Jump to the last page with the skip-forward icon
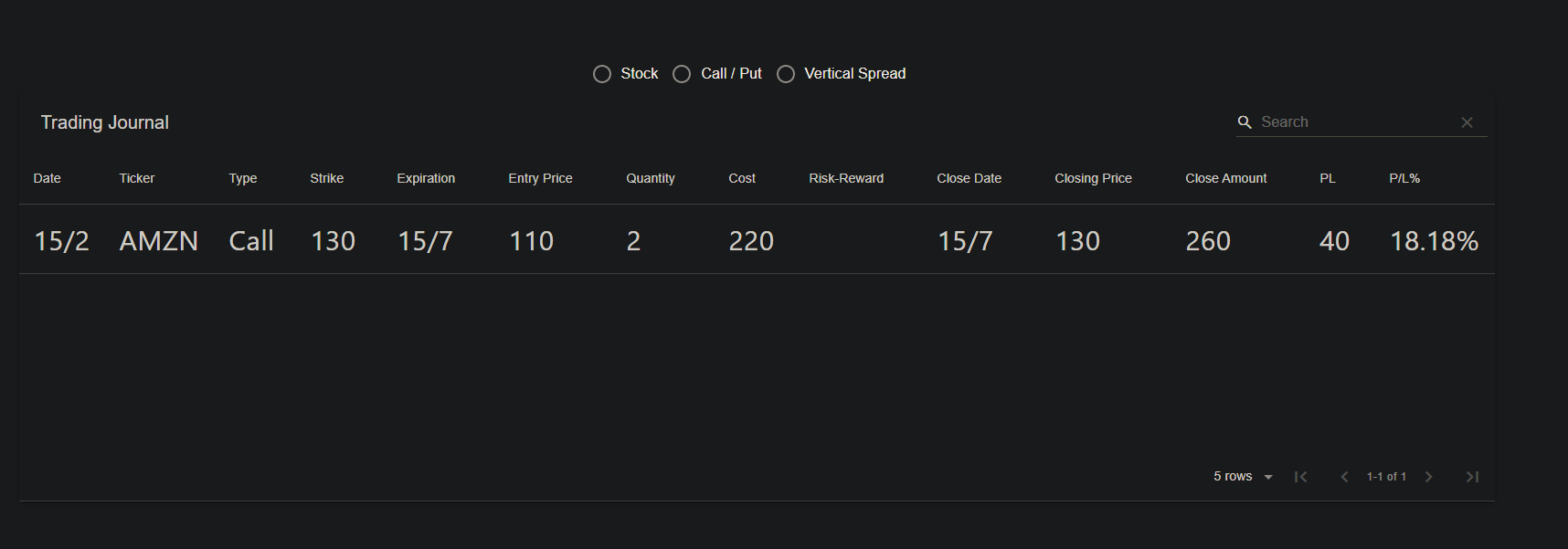Screen dimensions: 1568x549 [1472, 476]
